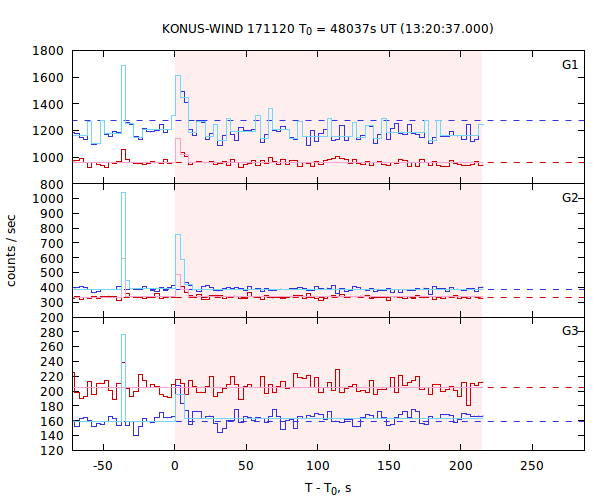Click the 240 tick label in G3
The width and height of the screenshot is (600, 500).
[x=52, y=362]
